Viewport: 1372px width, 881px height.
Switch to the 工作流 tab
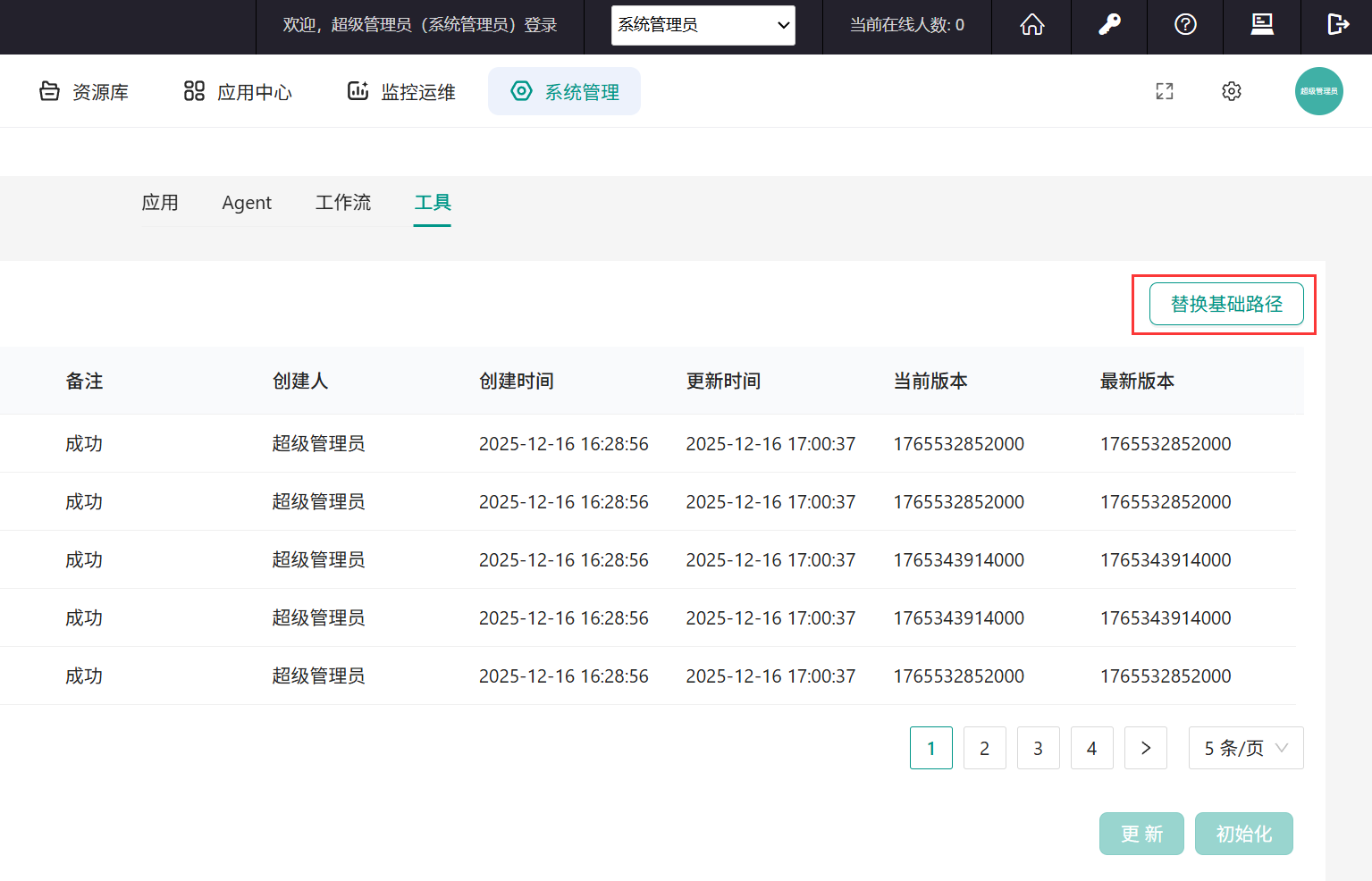click(342, 203)
